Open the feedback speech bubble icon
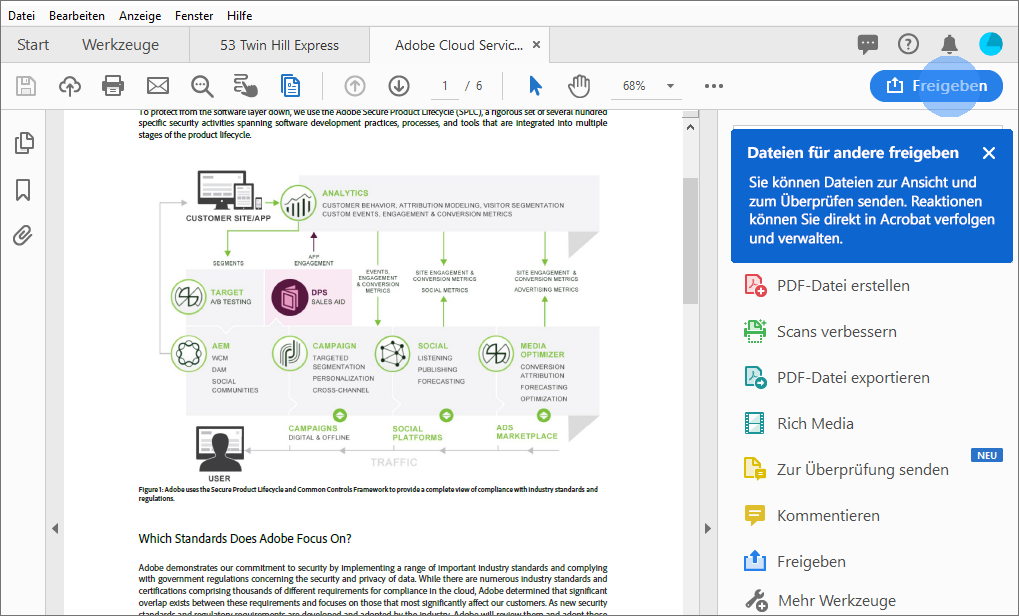Screen dimensions: 1019x616 (867, 44)
